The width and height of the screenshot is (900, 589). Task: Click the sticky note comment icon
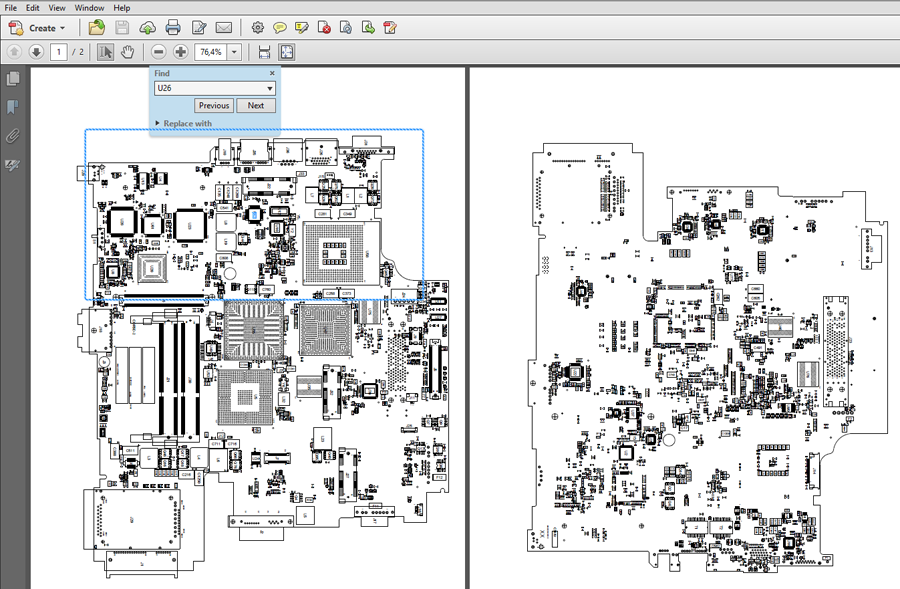click(x=279, y=27)
